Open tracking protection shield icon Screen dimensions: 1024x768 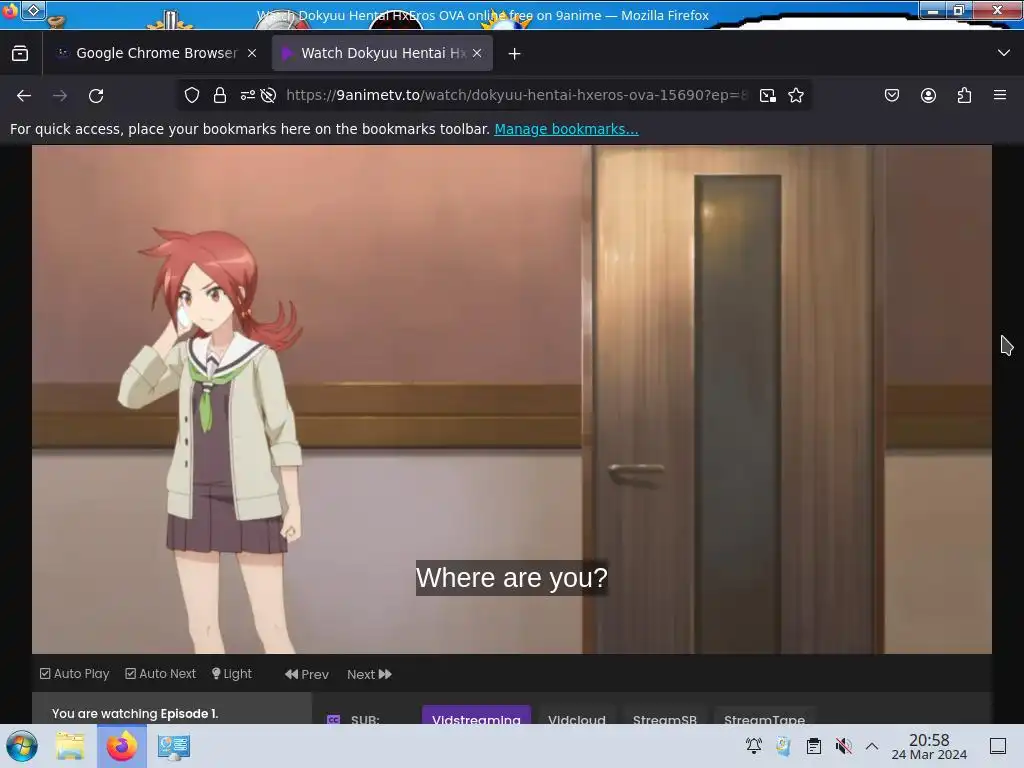coord(191,95)
